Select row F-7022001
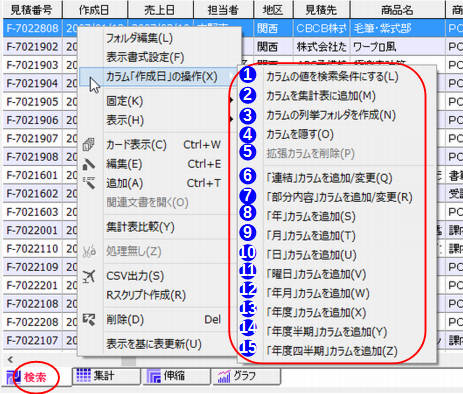 click(32, 230)
